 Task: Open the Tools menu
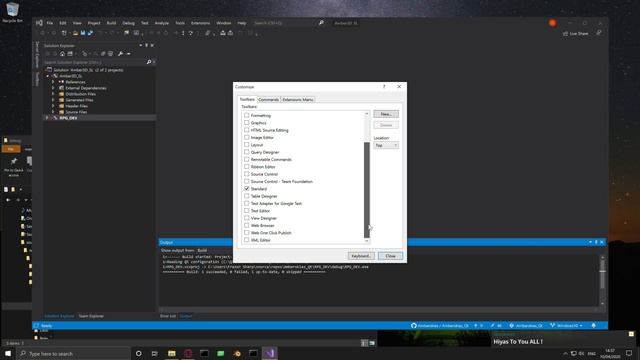tap(180, 23)
